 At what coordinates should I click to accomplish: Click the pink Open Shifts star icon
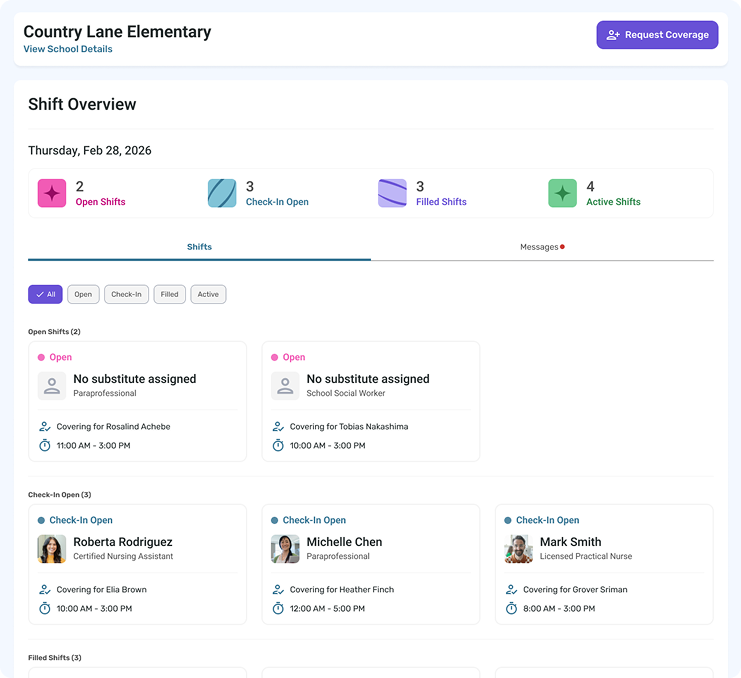click(52, 193)
